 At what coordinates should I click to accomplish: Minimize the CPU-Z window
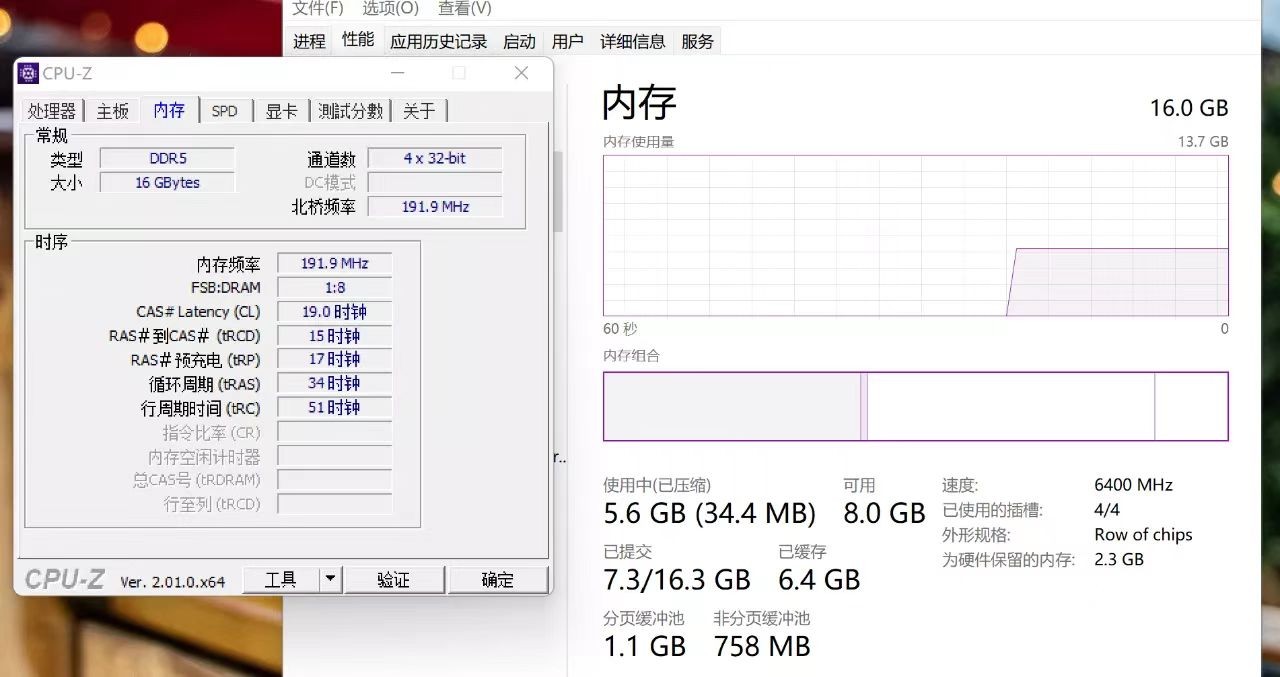[398, 73]
